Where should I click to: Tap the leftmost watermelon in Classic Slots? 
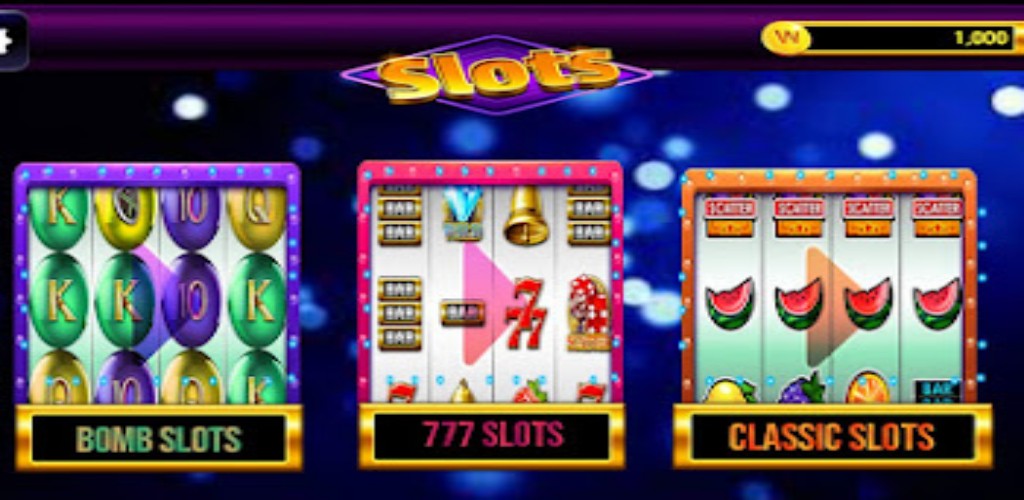(x=730, y=304)
